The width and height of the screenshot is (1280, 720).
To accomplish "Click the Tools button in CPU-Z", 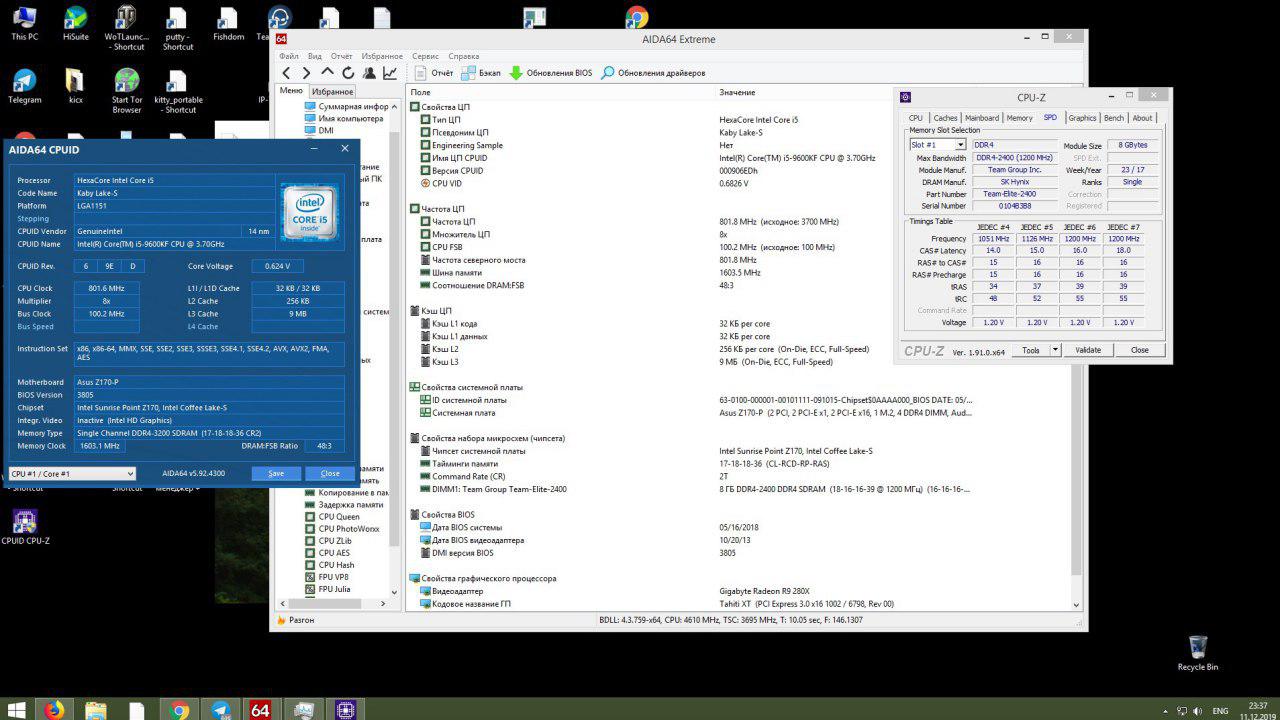I will point(1030,350).
